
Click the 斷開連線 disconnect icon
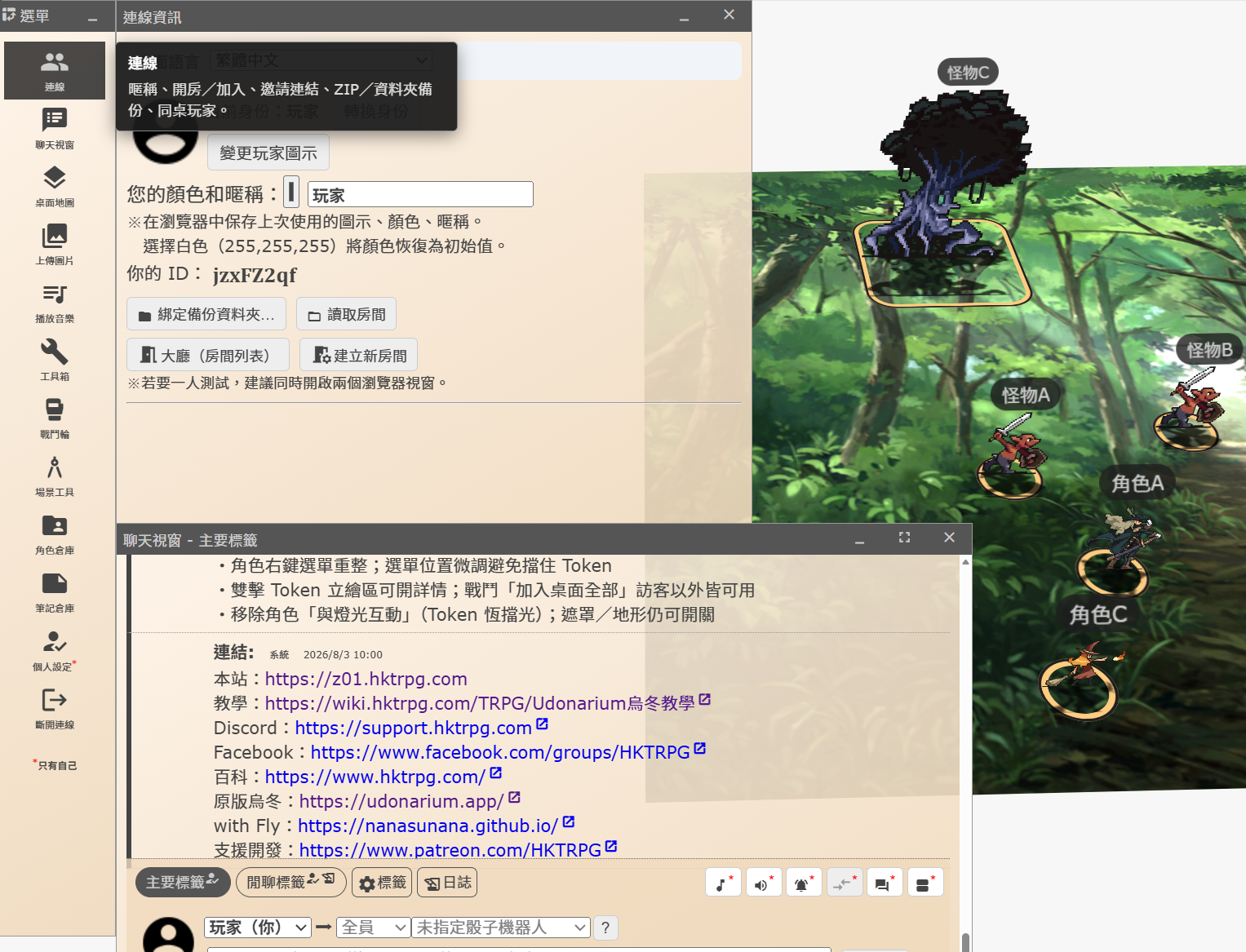point(55,707)
